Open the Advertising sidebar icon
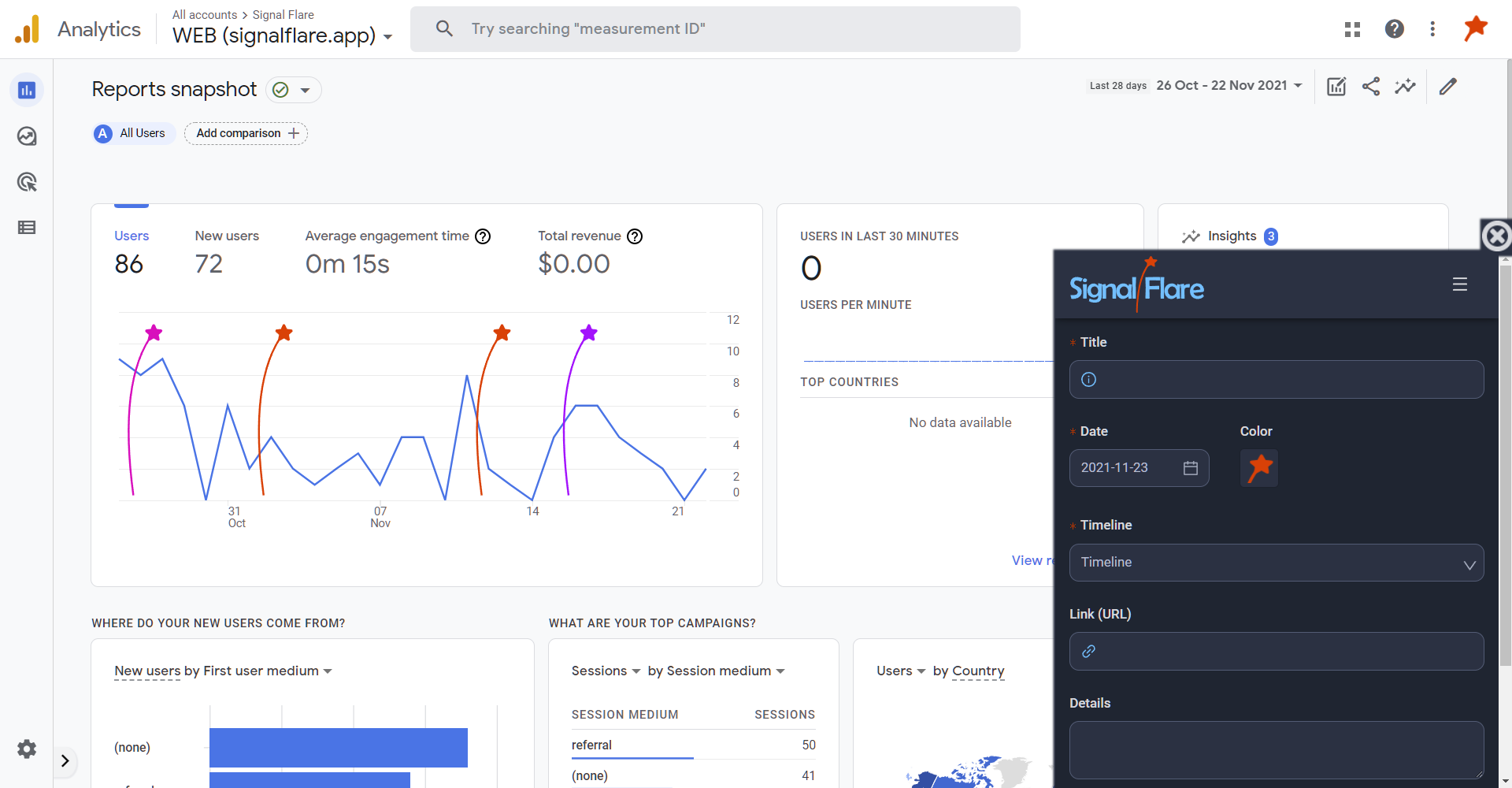This screenshot has width=1512, height=788. (x=27, y=182)
